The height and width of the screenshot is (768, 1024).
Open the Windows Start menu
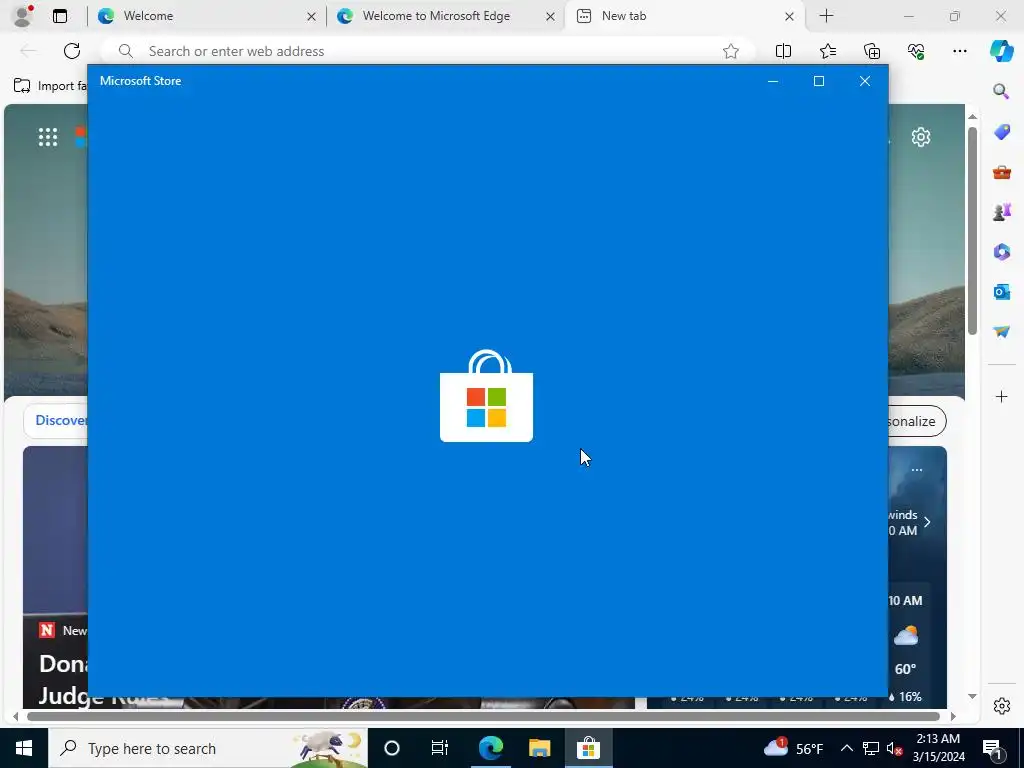click(24, 748)
